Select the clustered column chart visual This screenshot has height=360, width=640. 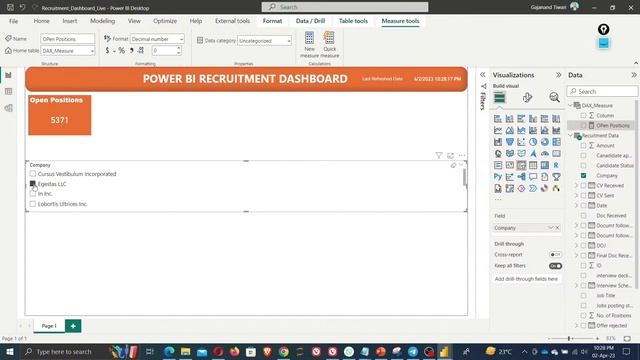pos(533,119)
